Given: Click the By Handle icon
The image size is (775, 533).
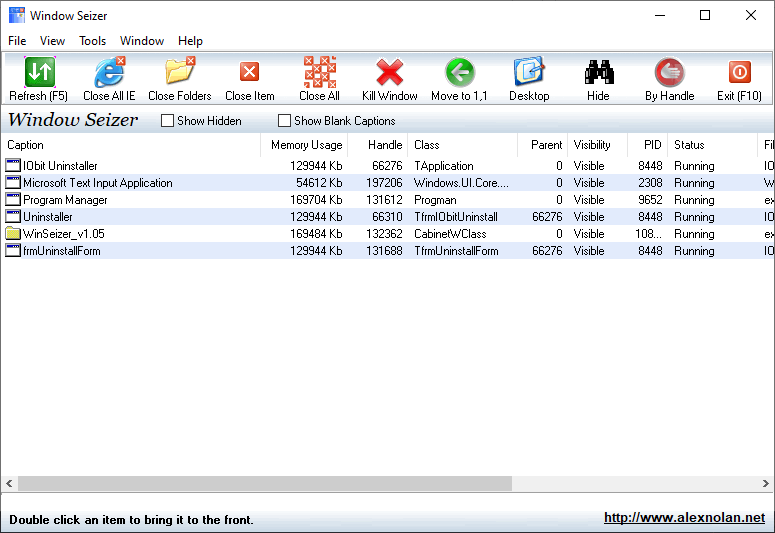Looking at the screenshot, I should click(x=669, y=72).
